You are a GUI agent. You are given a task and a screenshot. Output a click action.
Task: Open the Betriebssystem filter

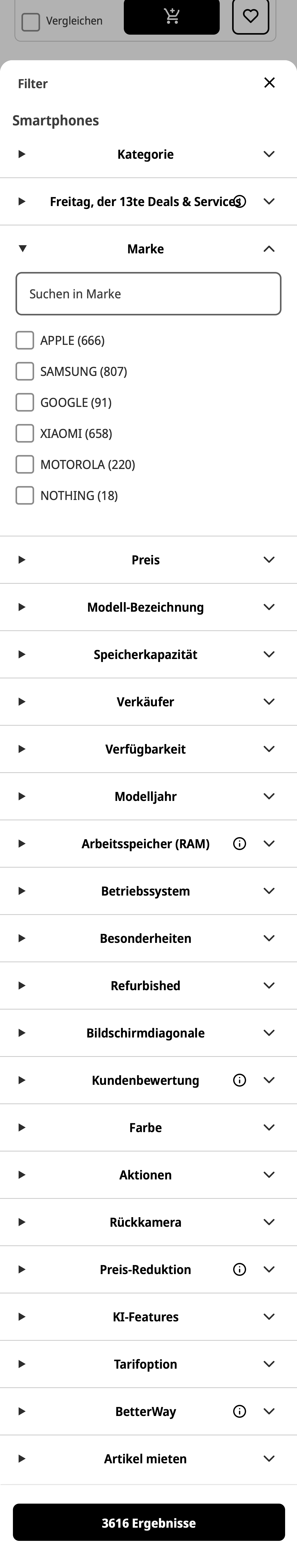coord(146,891)
